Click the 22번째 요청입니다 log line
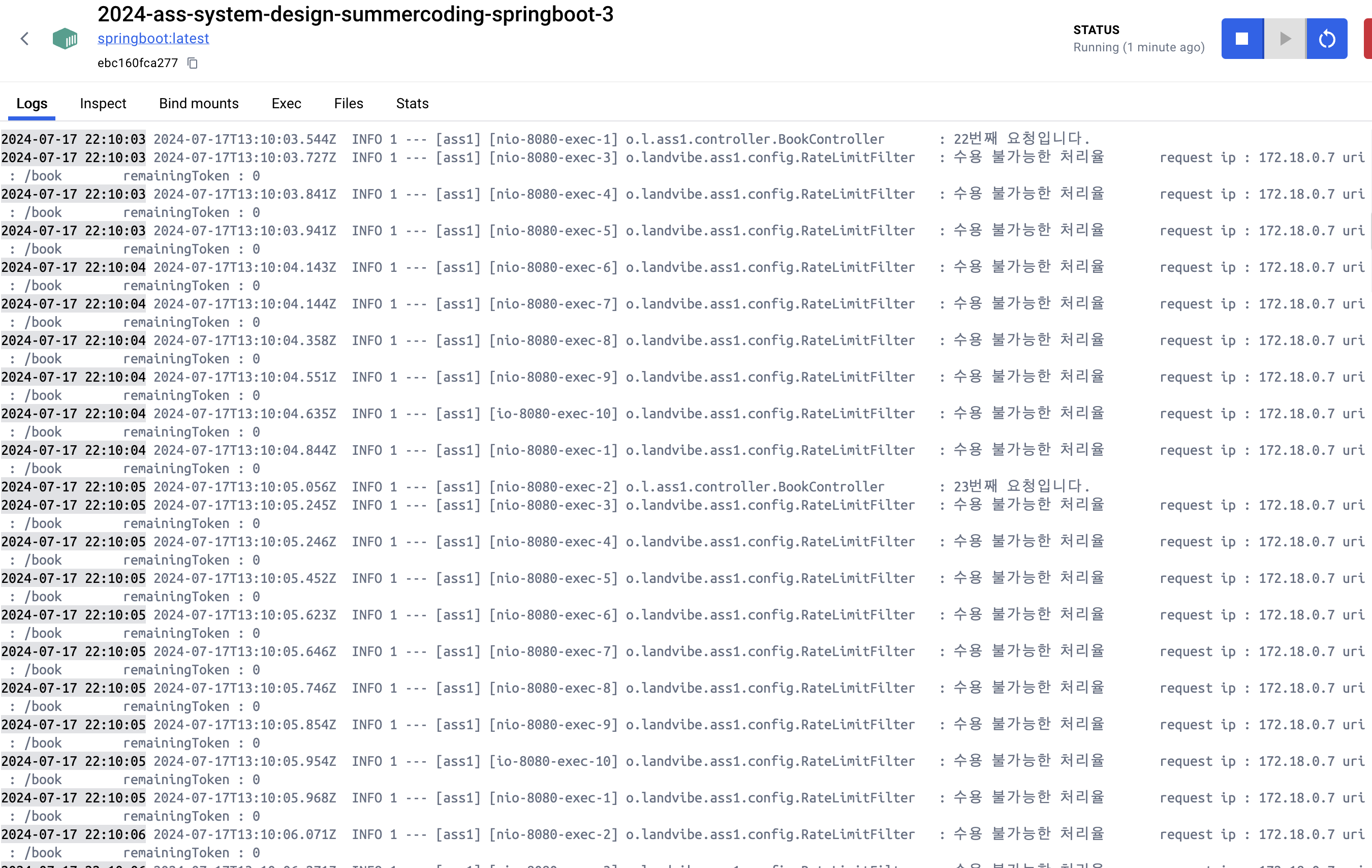Image resolution: width=1372 pixels, height=868 pixels. click(x=1020, y=139)
